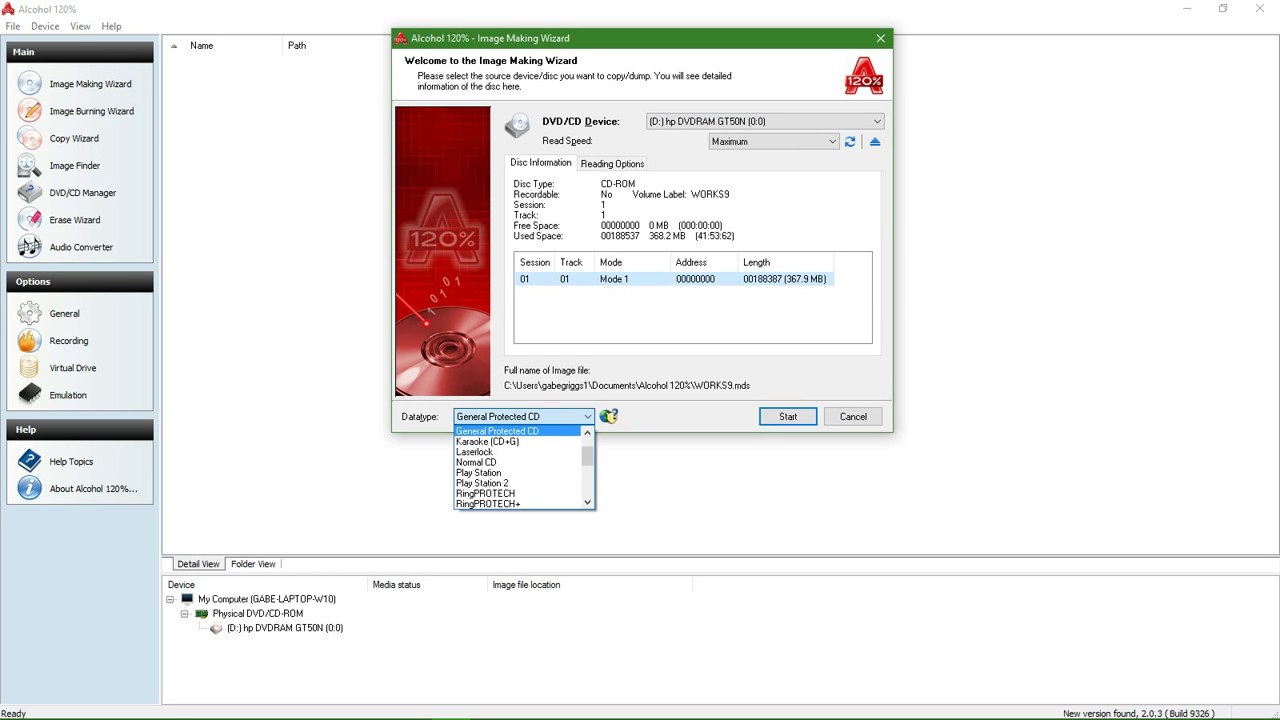
Task: Collapse the Datatype combo box
Action: 587,416
